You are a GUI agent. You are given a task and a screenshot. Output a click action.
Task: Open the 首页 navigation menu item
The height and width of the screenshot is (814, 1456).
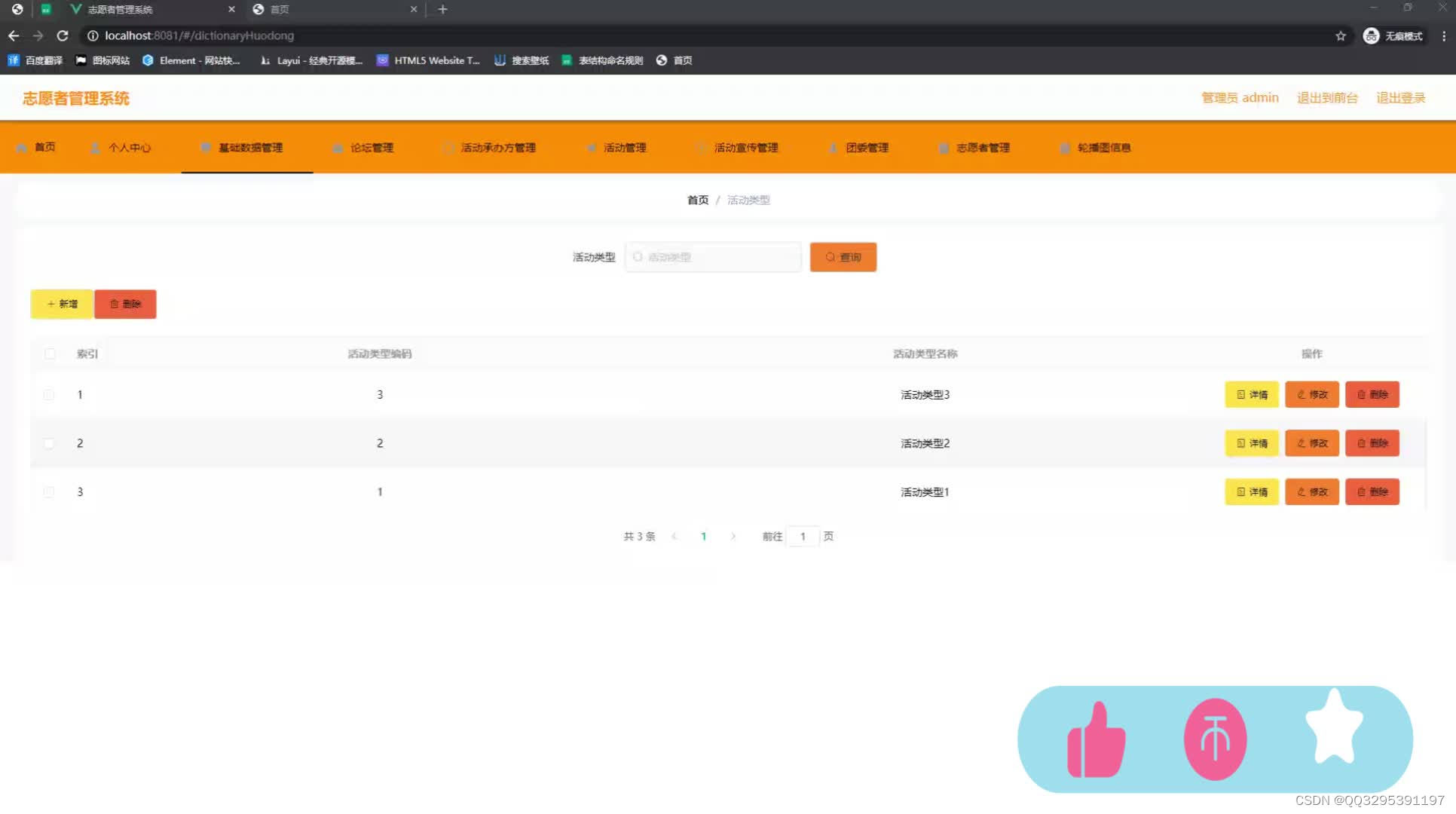36,147
